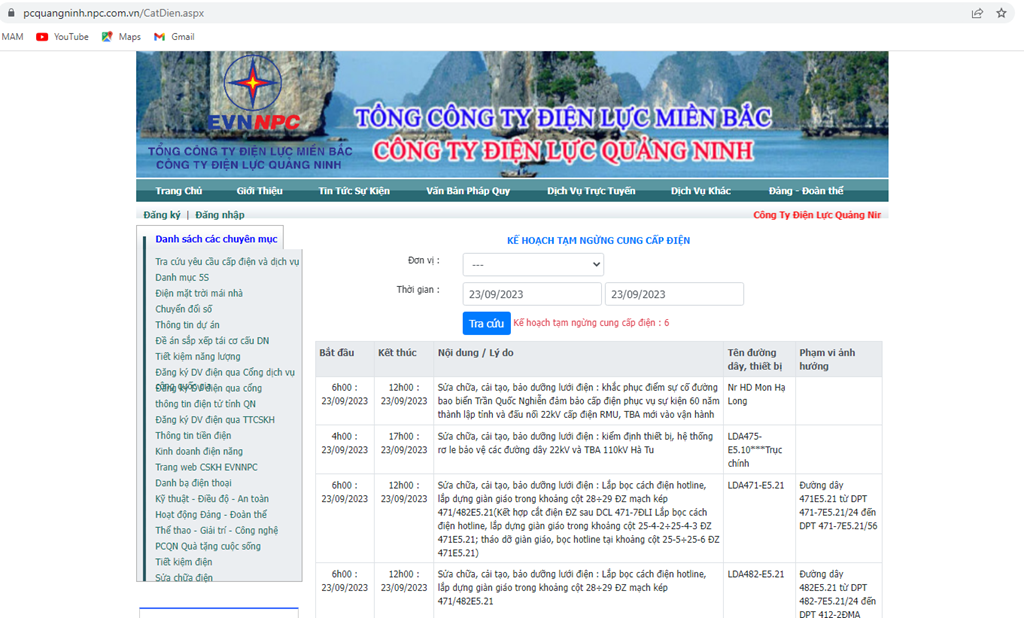
Task: Open the Dịch Vụ Trực Tuyến menu
Action: coord(591,191)
